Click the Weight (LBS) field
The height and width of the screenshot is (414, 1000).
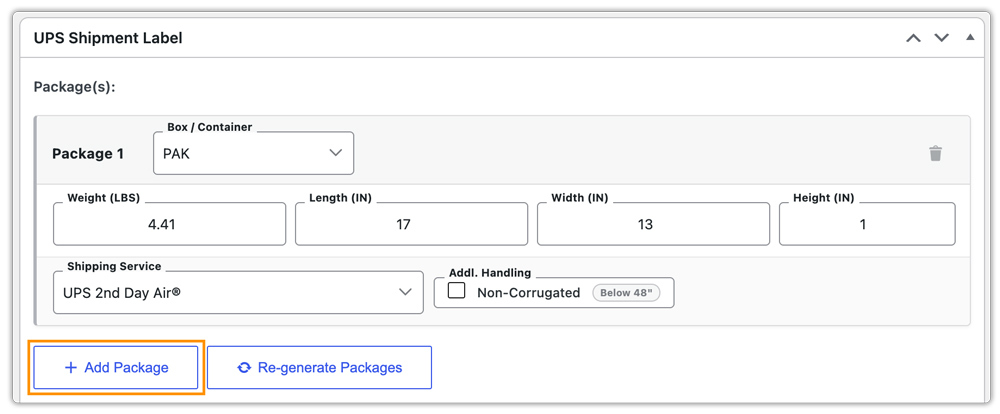click(169, 224)
